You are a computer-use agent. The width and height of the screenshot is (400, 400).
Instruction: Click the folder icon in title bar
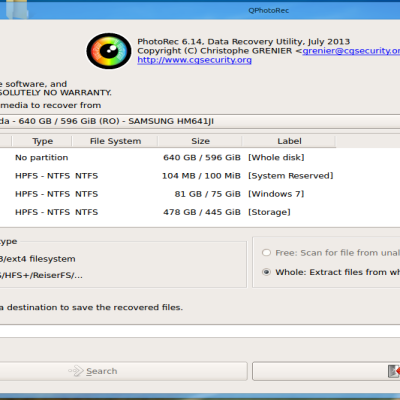17,9
